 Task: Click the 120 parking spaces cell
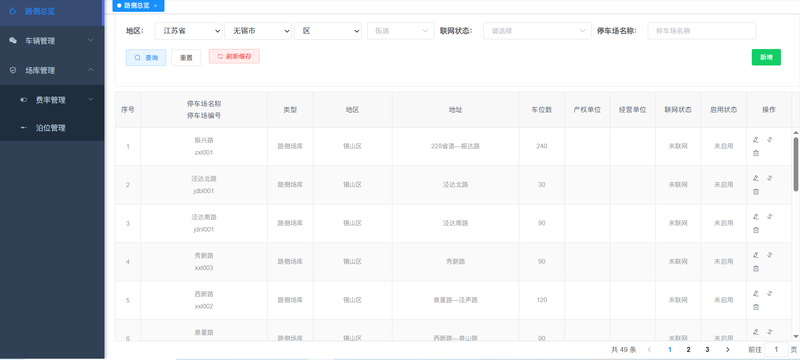pos(541,300)
